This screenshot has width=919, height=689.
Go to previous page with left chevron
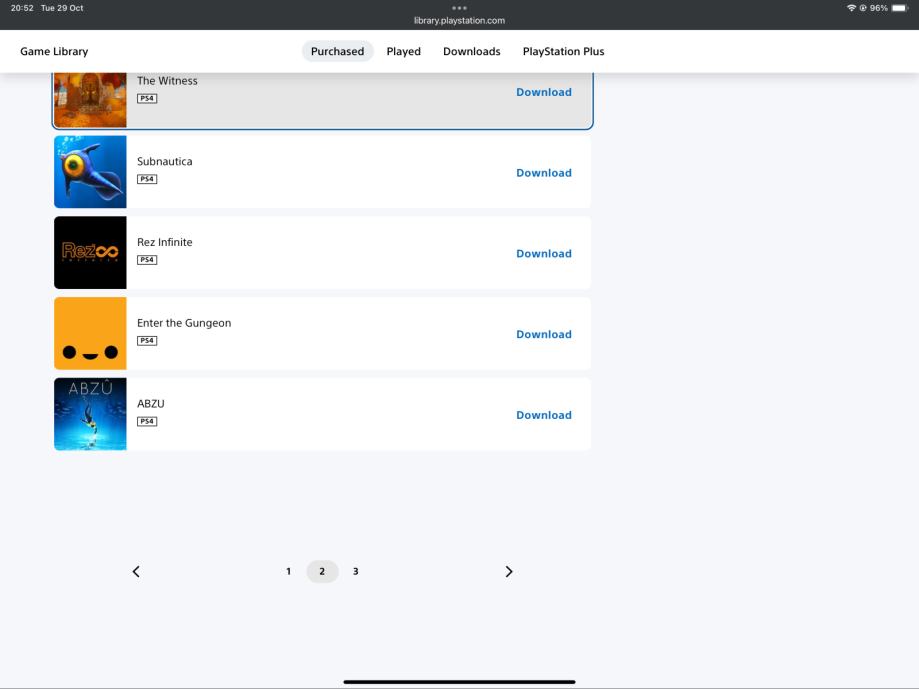[x=136, y=571]
